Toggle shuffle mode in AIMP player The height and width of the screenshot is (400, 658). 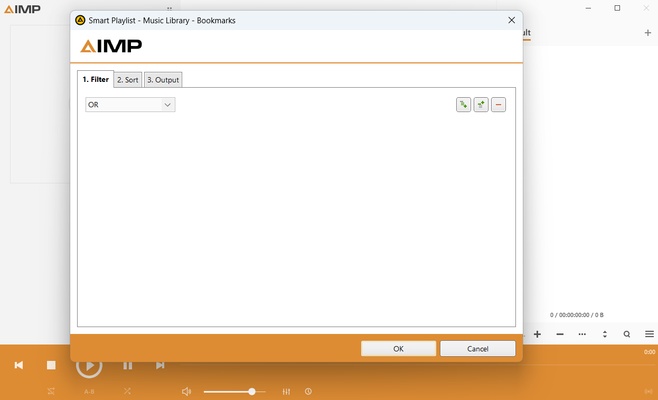(x=127, y=391)
